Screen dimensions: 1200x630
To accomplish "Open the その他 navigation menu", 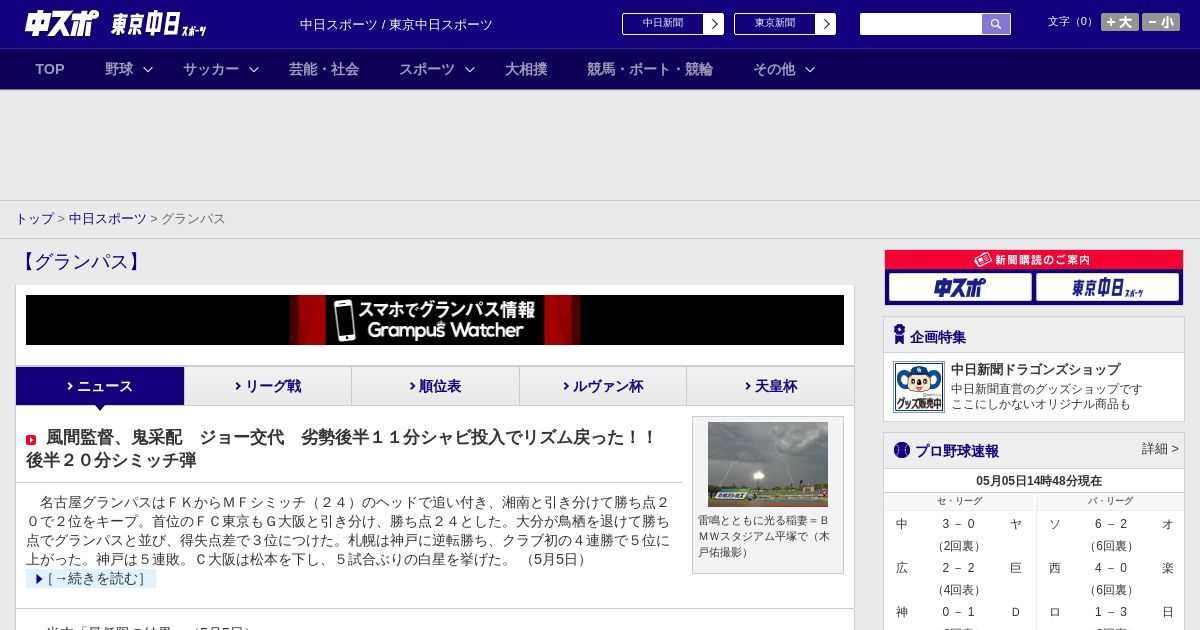I will click(774, 69).
